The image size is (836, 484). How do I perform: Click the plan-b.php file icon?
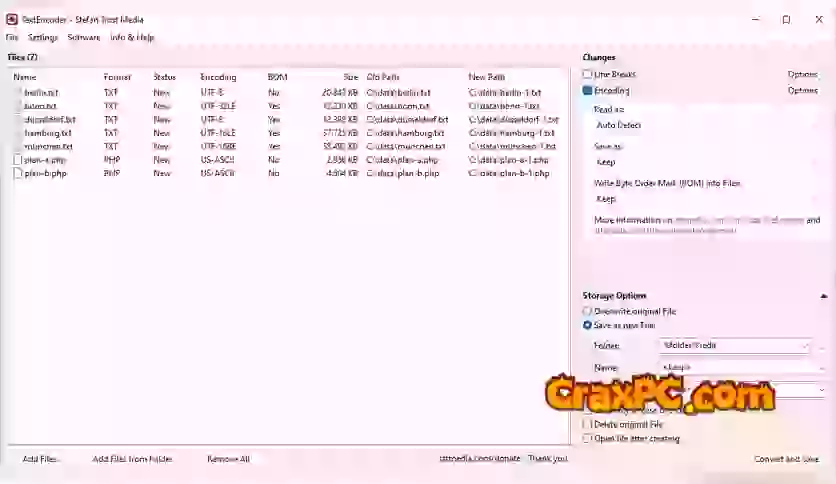[x=18, y=173]
